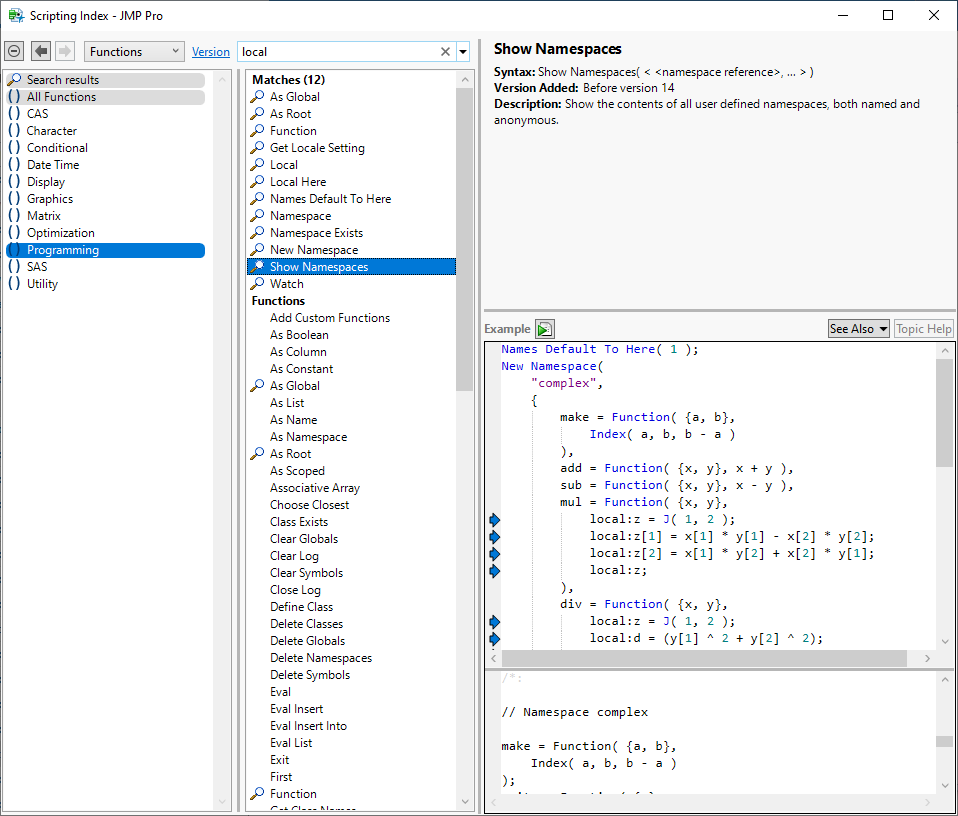Clear the search box text
958x816 pixels.
(445, 52)
